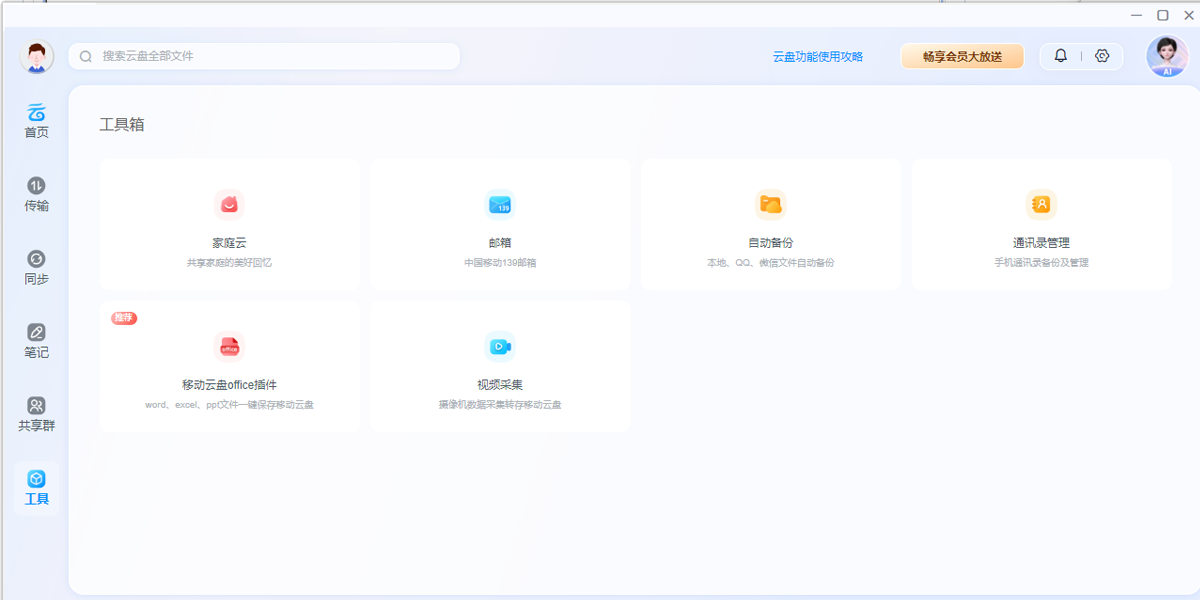Select the 工具 tools tab
The height and width of the screenshot is (600, 1200).
click(37, 488)
